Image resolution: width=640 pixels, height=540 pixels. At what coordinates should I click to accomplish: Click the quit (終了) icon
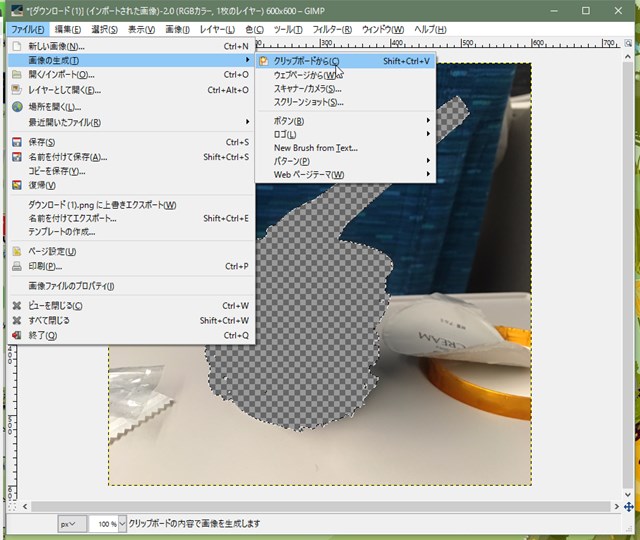[x=17, y=335]
